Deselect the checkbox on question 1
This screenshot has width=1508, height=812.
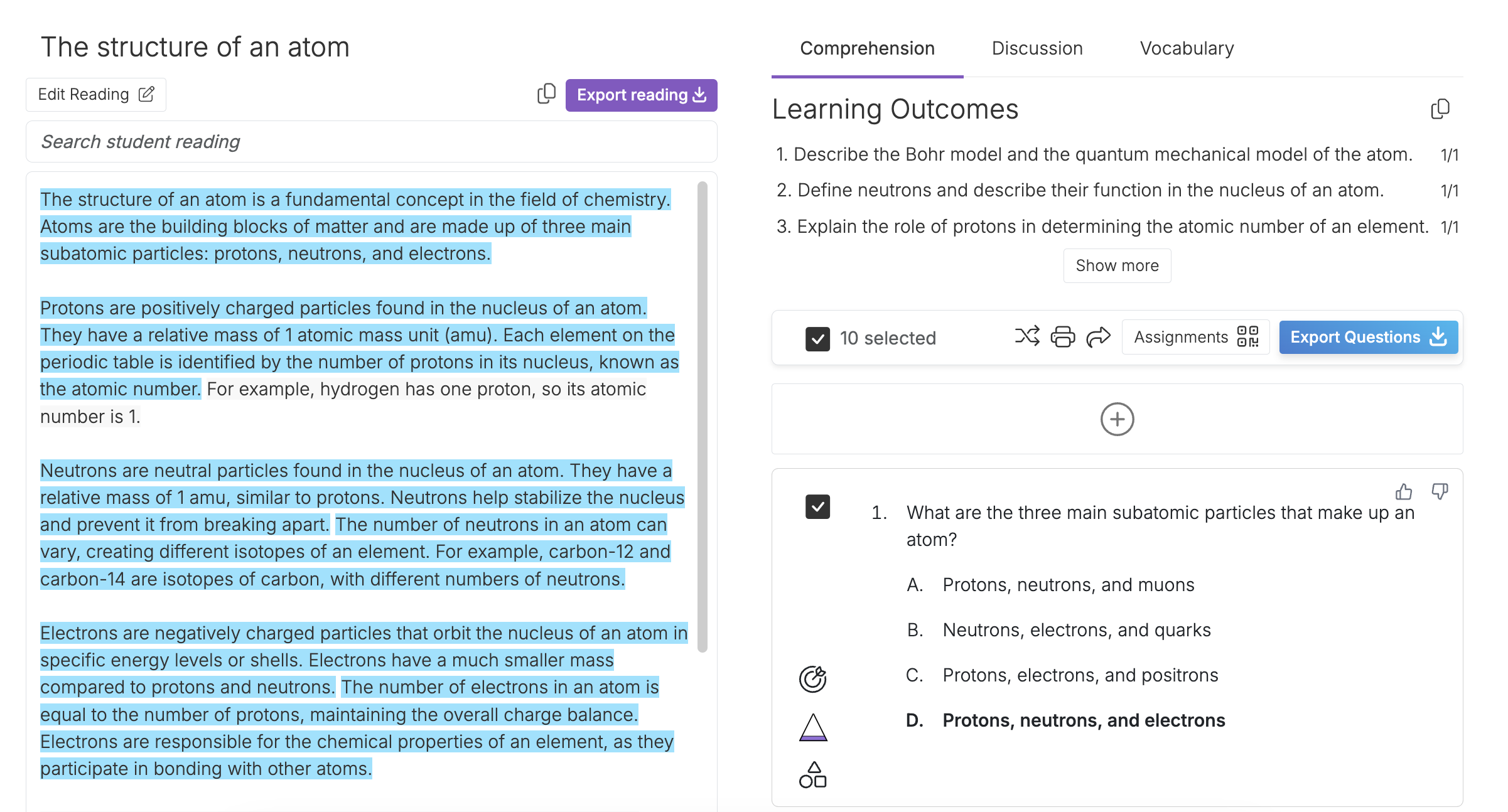pos(817,507)
